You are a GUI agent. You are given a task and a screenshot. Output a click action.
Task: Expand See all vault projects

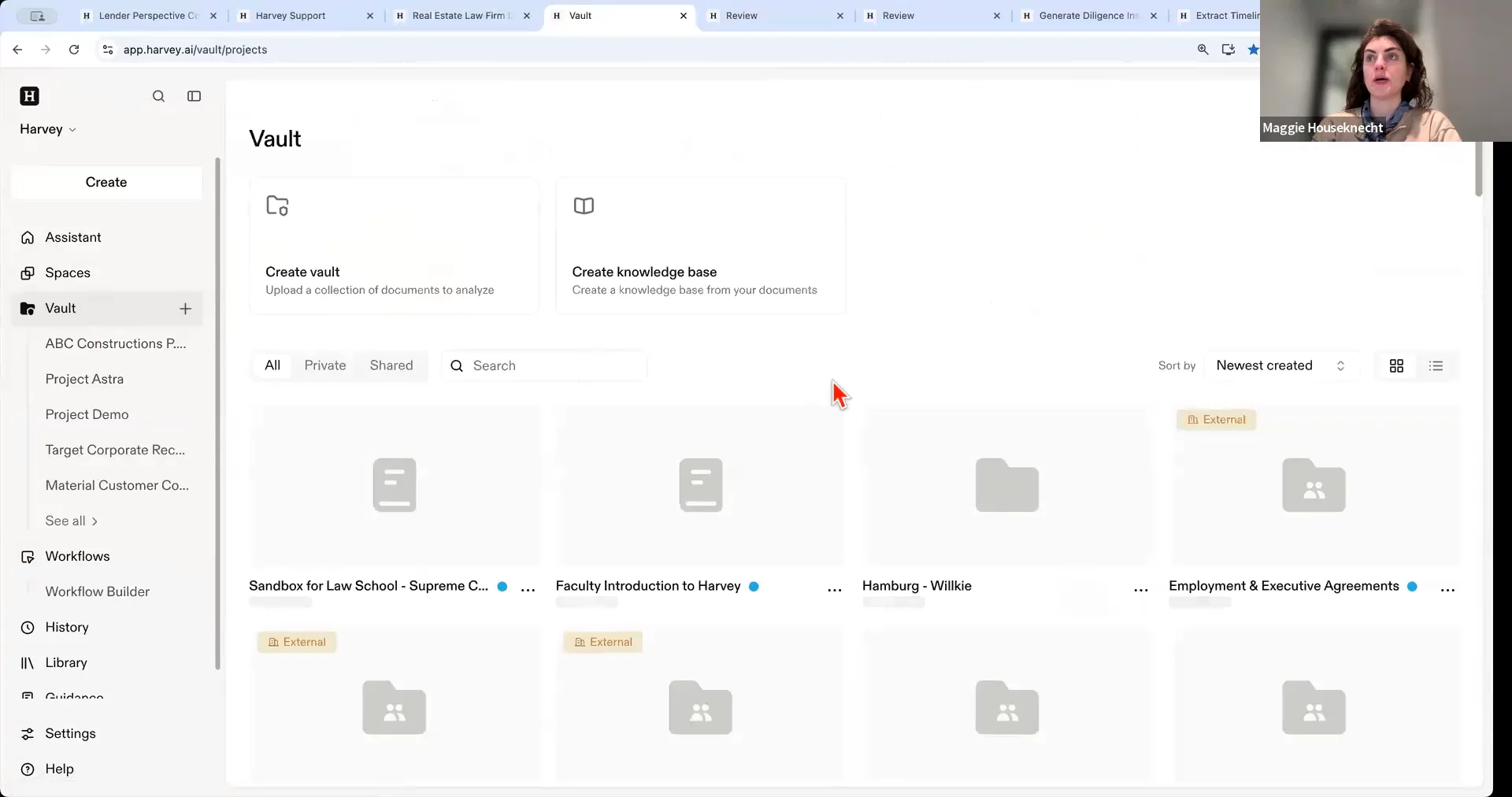click(71, 521)
